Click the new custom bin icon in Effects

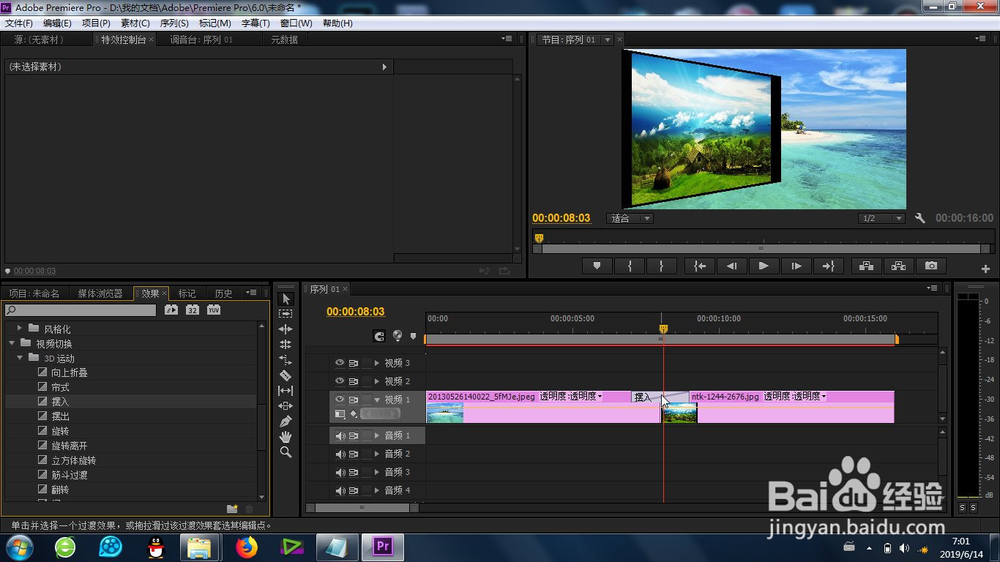pyautogui.click(x=232, y=508)
